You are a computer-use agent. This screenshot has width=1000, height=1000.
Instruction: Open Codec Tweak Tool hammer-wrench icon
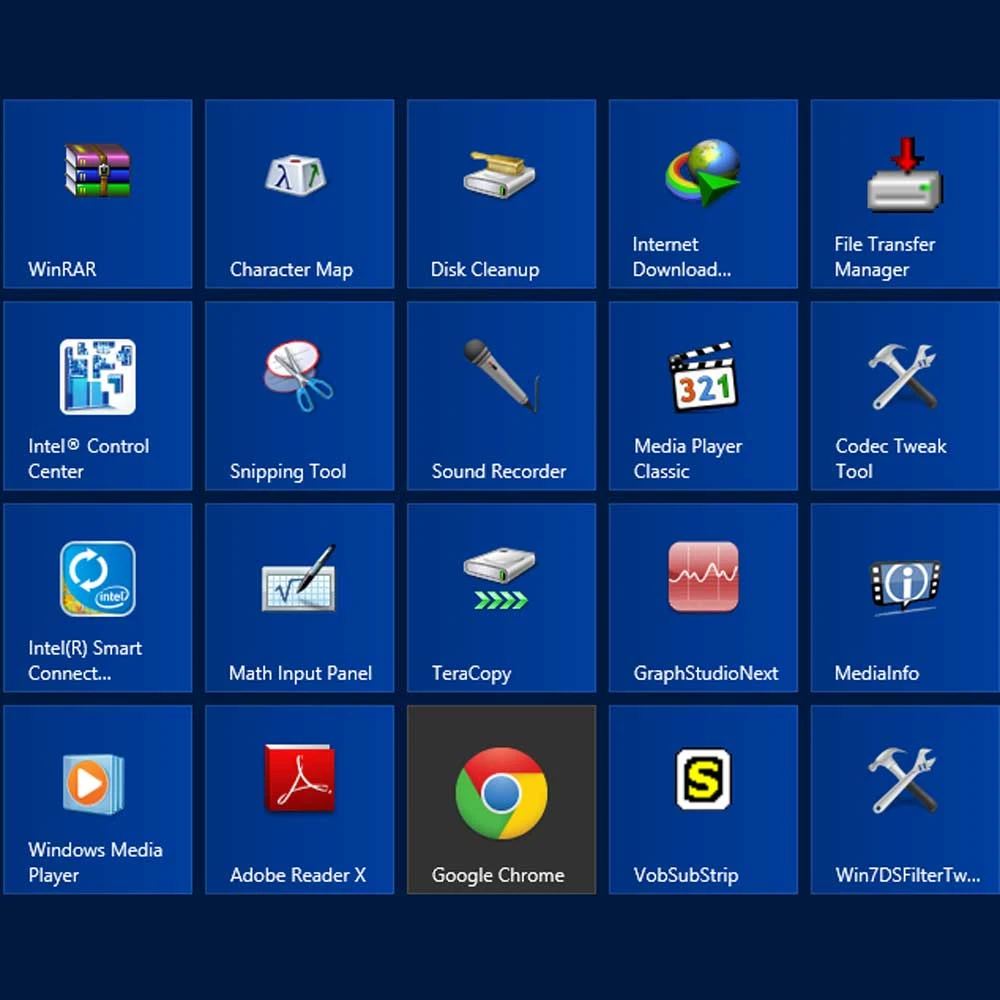click(904, 376)
